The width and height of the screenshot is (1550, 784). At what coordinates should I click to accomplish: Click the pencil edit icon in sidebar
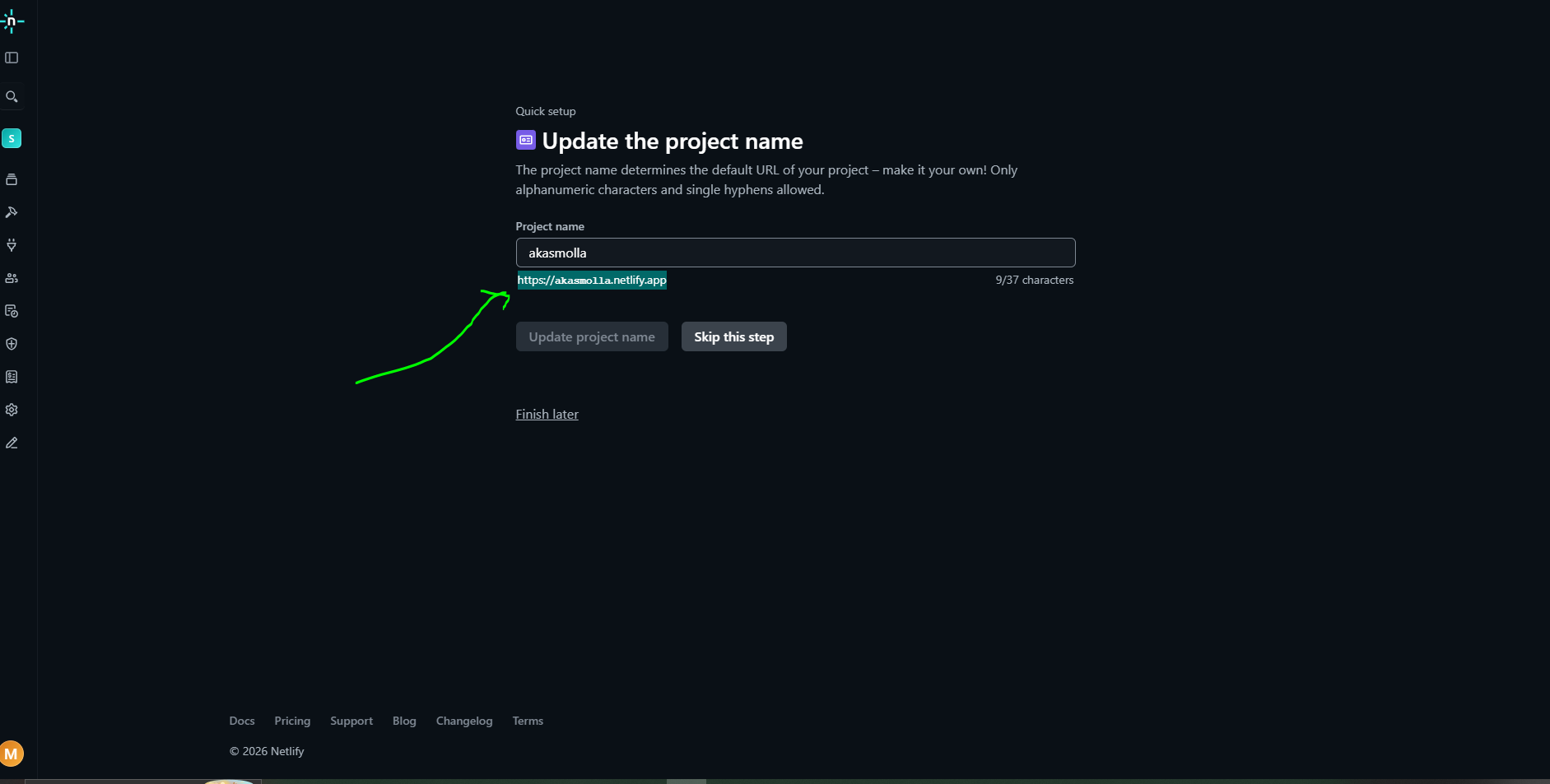point(12,443)
